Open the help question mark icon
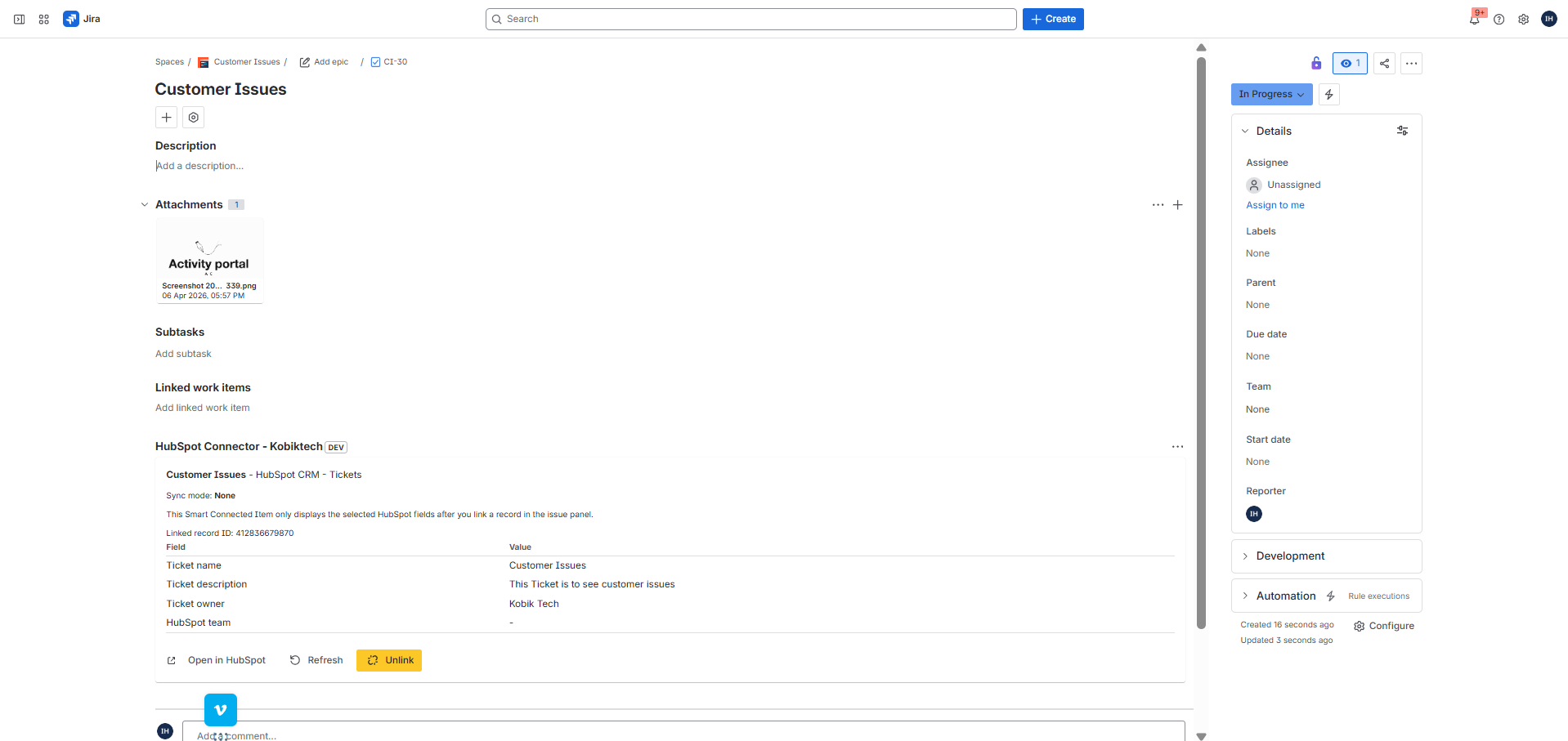The image size is (1568, 741). tap(1499, 18)
